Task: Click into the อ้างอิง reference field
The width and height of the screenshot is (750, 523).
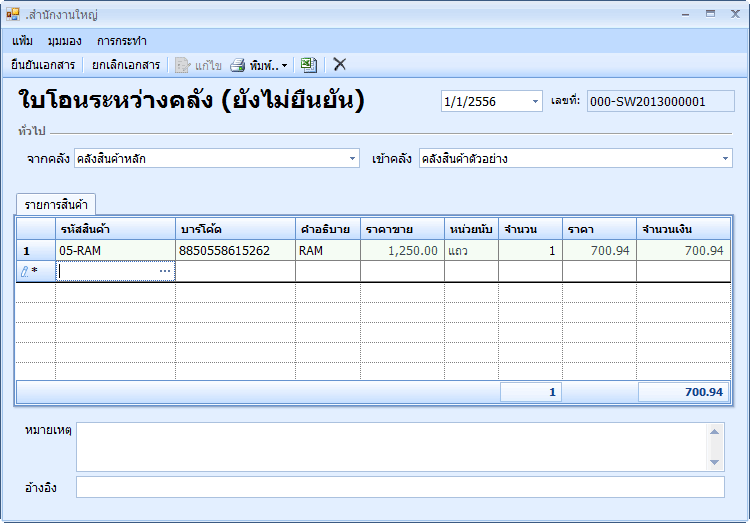Action: [x=400, y=487]
